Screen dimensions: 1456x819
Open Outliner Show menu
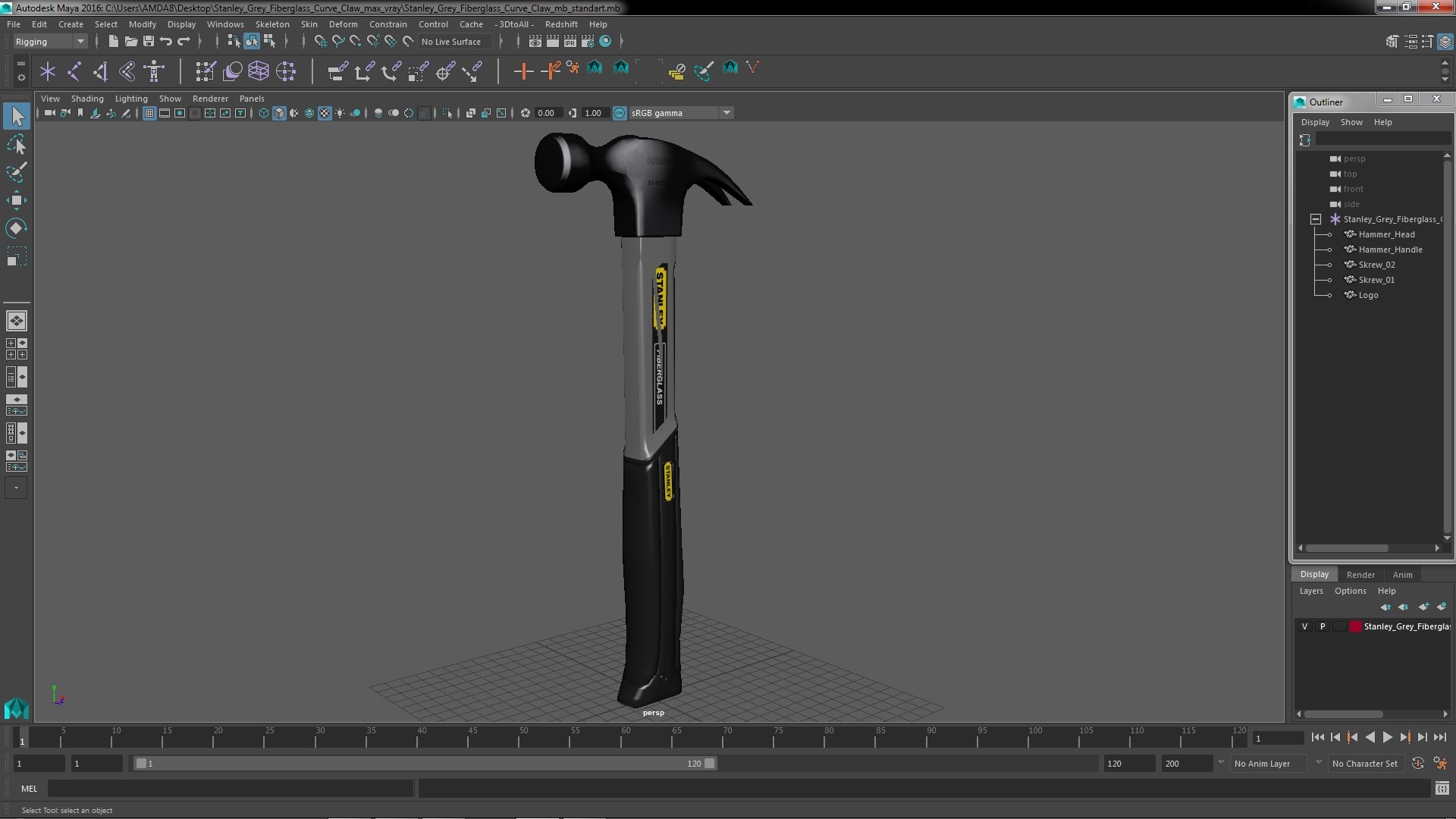pos(1351,122)
